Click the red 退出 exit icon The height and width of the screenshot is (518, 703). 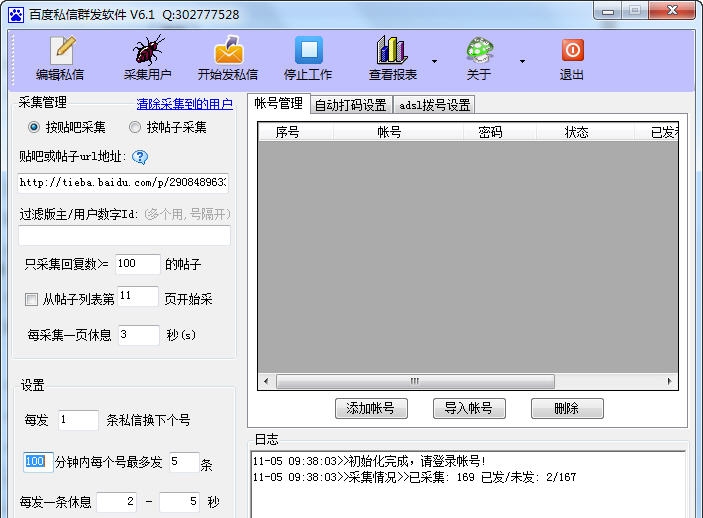[x=572, y=50]
